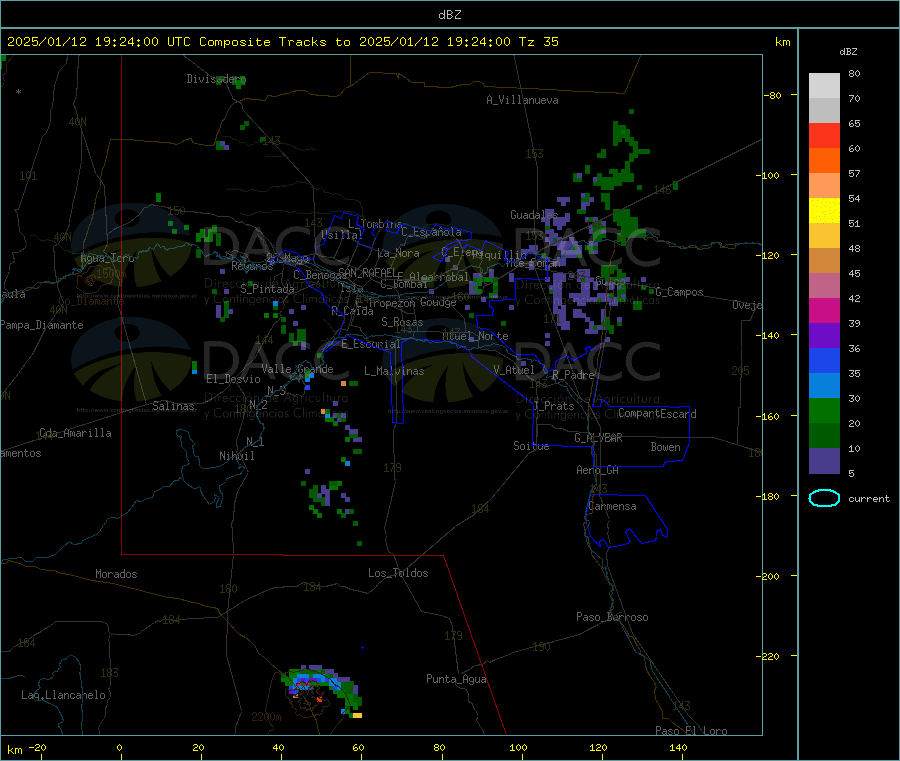Click the 'G_ALVEAR' map label
Viewport: 900px width, 761px height.
pos(598,438)
